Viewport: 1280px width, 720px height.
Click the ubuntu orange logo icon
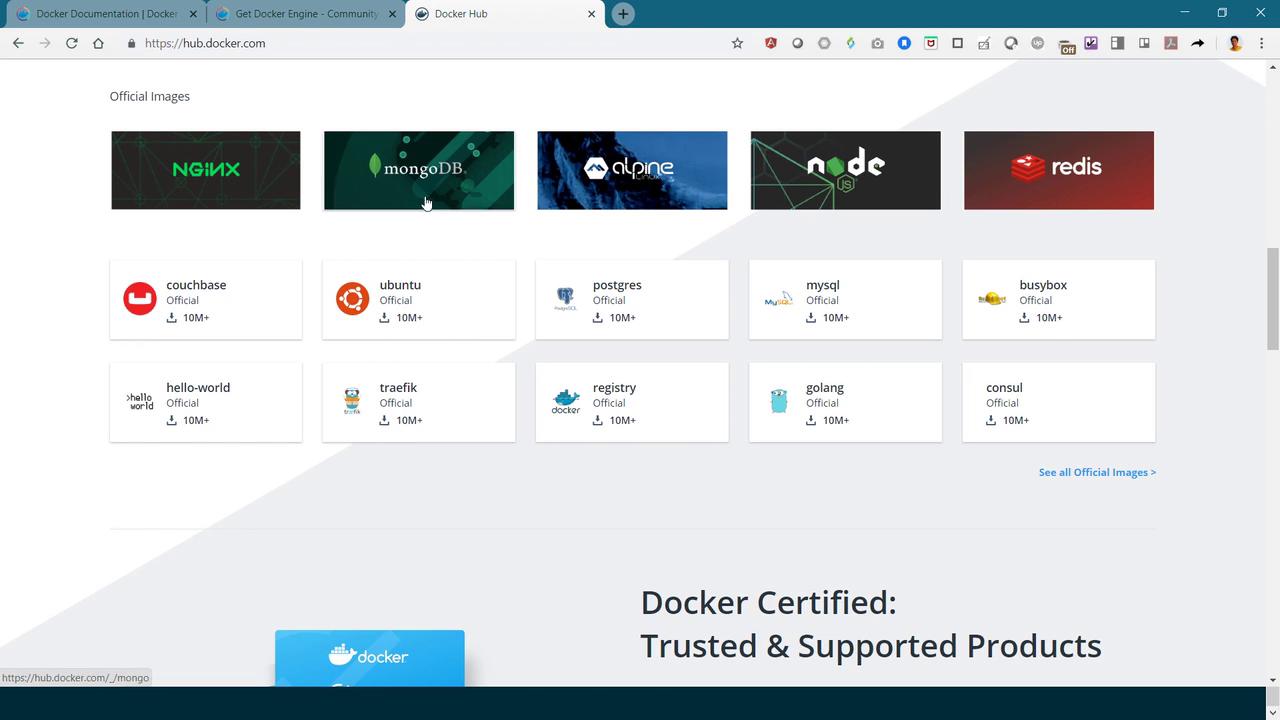[x=353, y=299]
